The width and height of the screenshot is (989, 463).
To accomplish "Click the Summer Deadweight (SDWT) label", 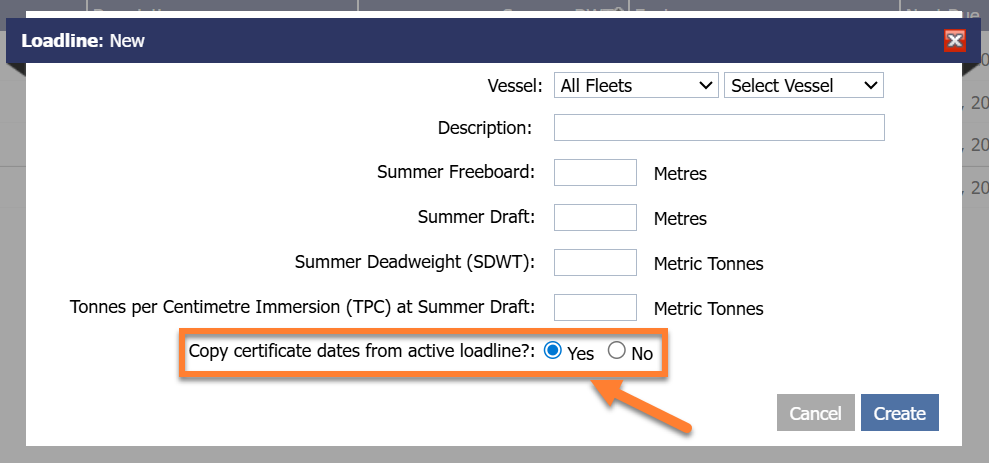I will [x=415, y=262].
